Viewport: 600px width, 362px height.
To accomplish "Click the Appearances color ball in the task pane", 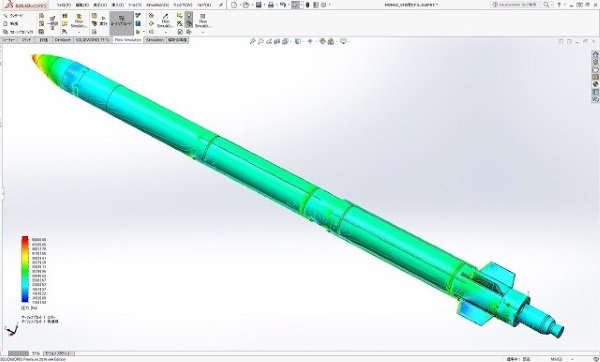I will (595, 85).
